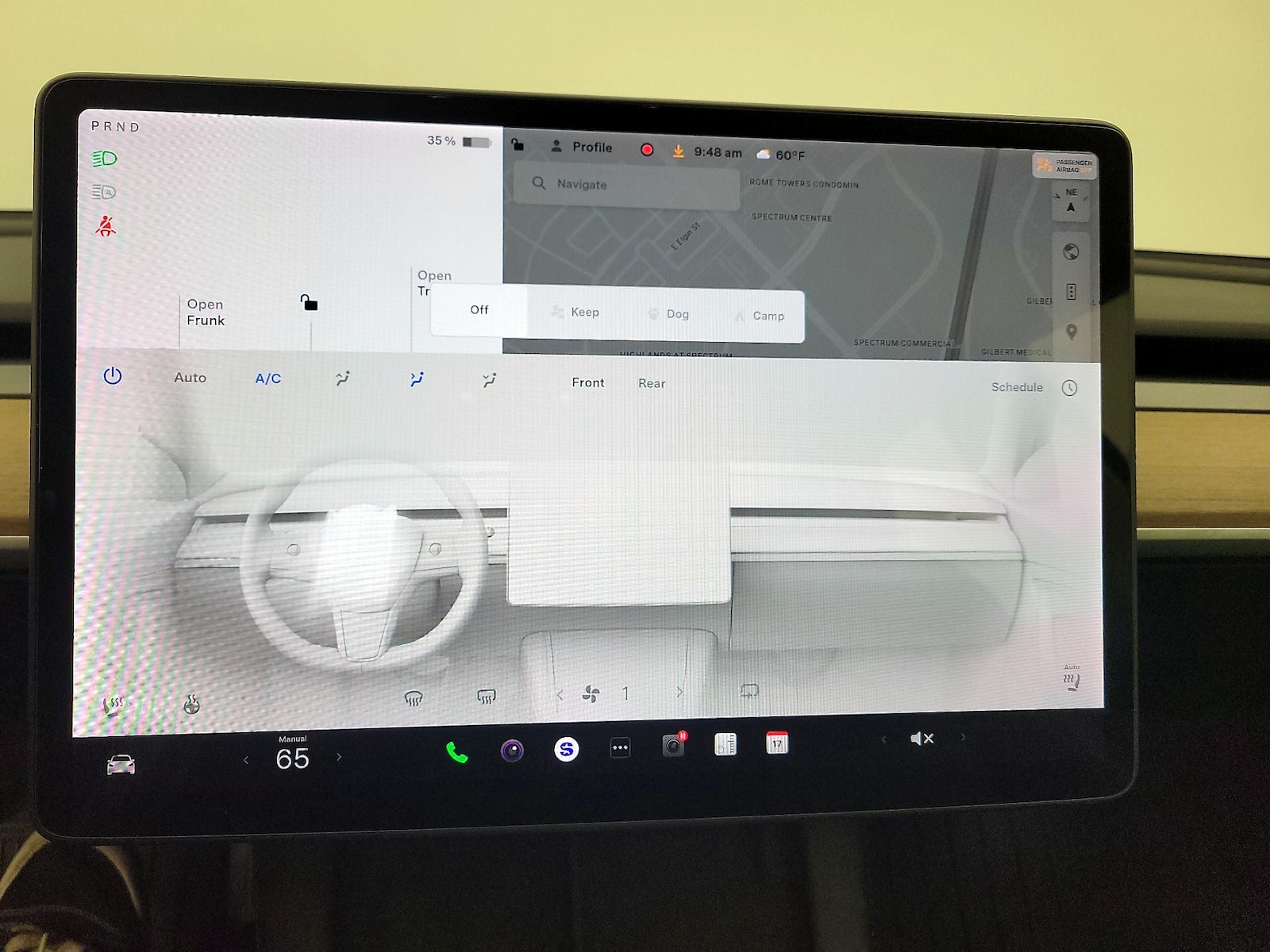The height and width of the screenshot is (952, 1270).
Task: Open the dashcam camera app
Action: 673,745
